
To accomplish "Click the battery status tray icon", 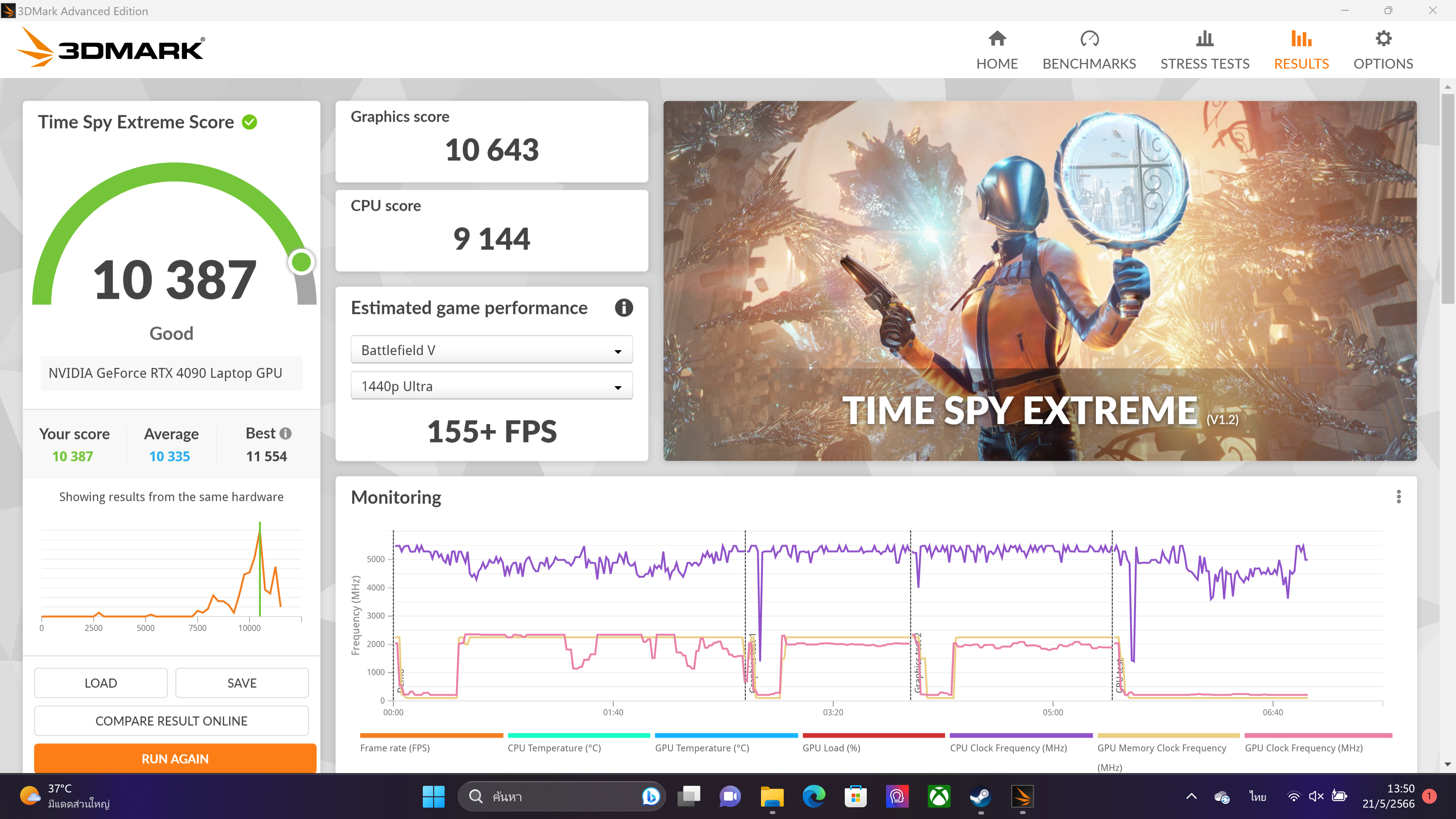I will [1339, 796].
